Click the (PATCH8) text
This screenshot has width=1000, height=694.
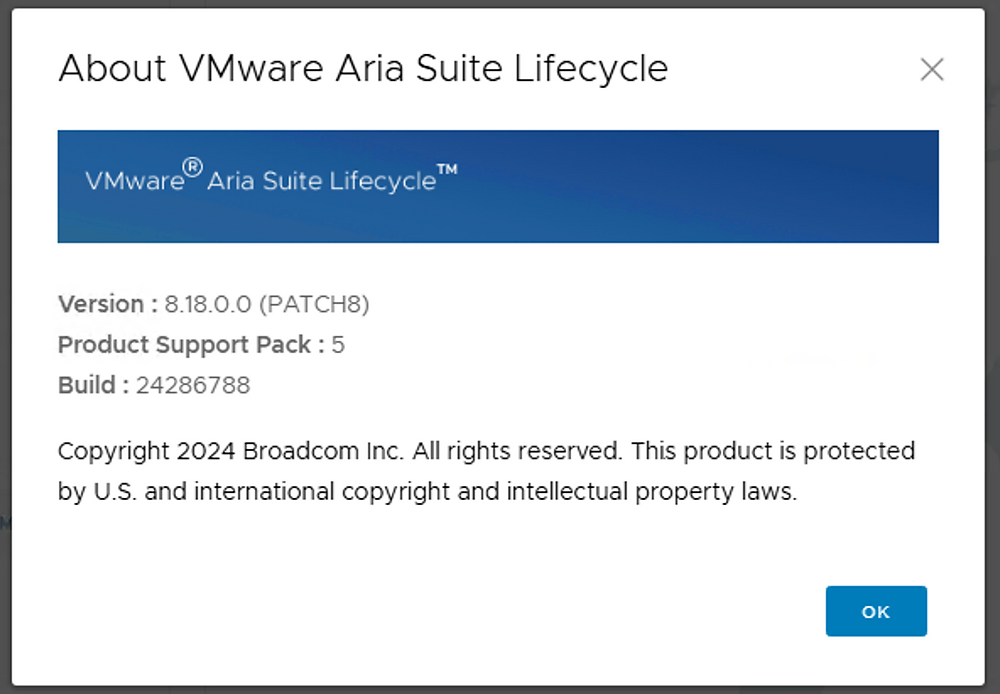(x=314, y=304)
